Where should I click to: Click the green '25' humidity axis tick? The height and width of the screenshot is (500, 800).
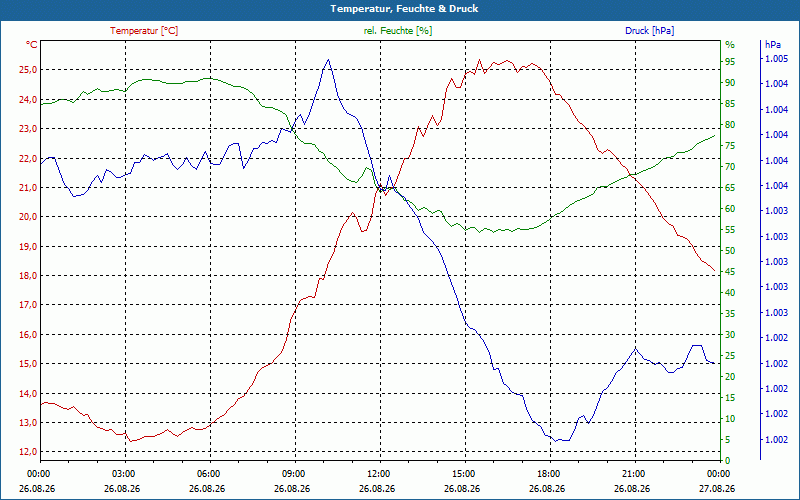click(730, 356)
